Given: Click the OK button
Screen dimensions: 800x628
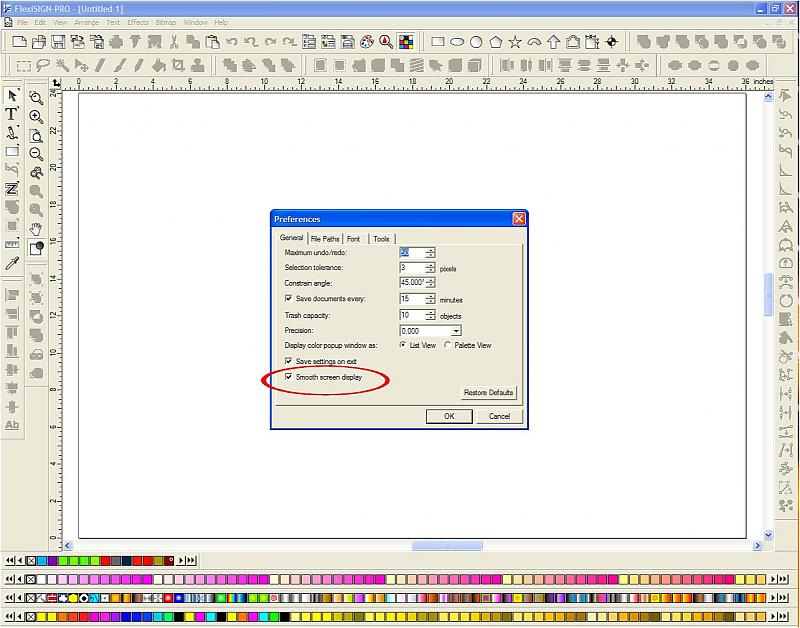Looking at the screenshot, I should pos(449,416).
